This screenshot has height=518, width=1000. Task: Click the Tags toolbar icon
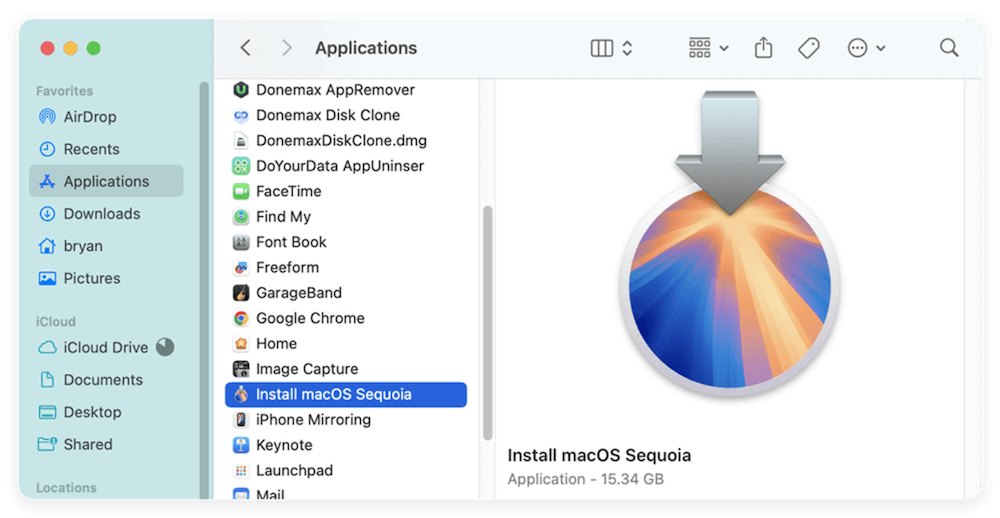pyautogui.click(x=809, y=48)
